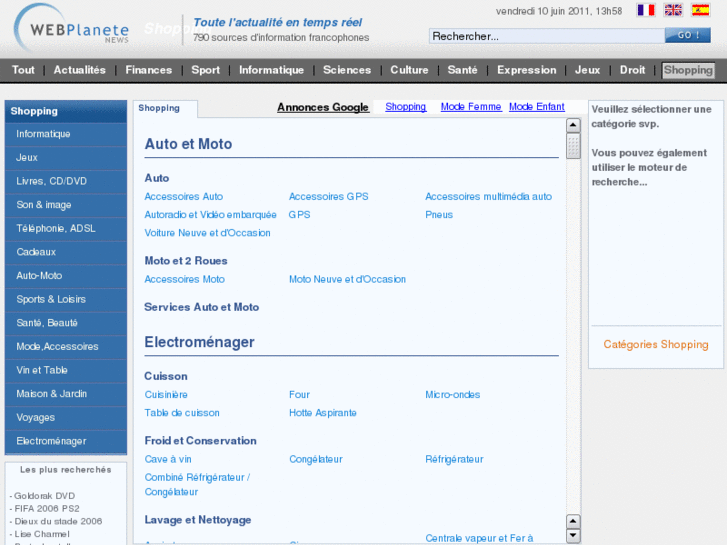Open sidebar category Livres, CD/DVD
Viewport: 727px width, 545px height.
pos(66,181)
